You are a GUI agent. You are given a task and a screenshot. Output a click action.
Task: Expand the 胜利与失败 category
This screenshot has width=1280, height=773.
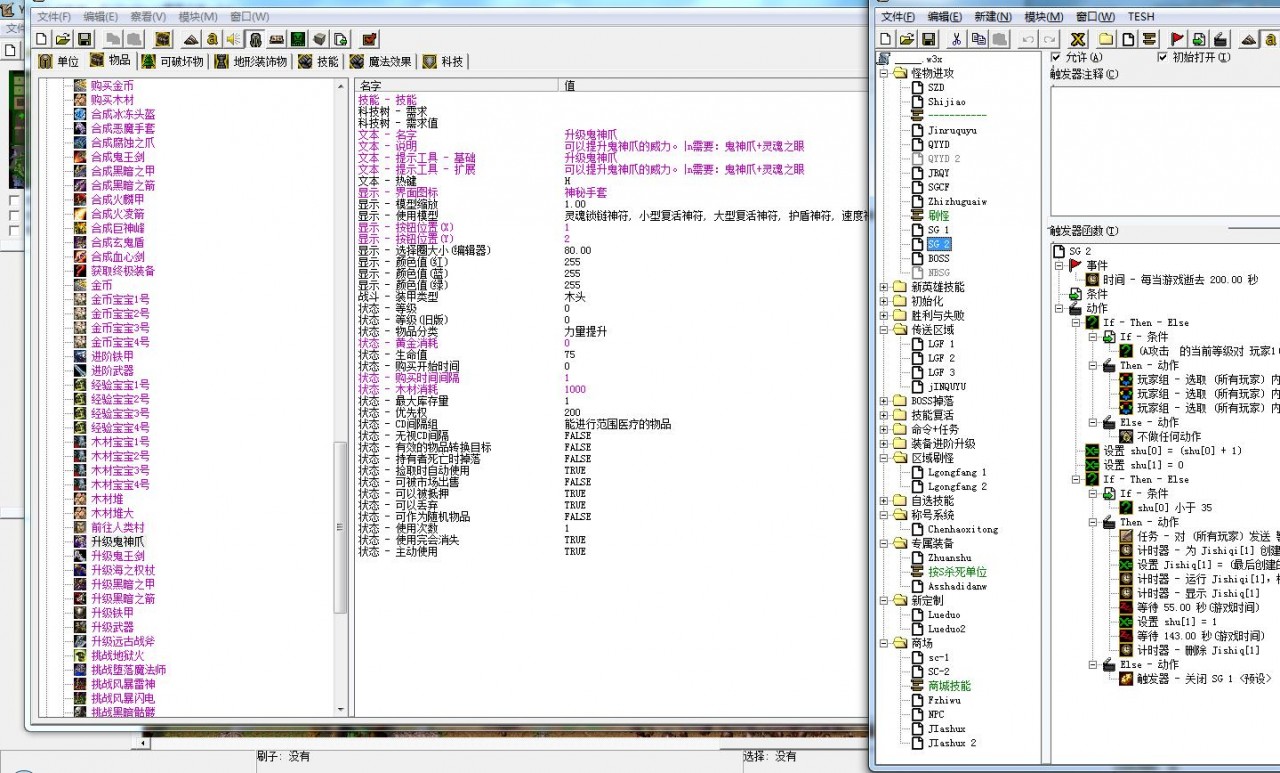tap(884, 315)
